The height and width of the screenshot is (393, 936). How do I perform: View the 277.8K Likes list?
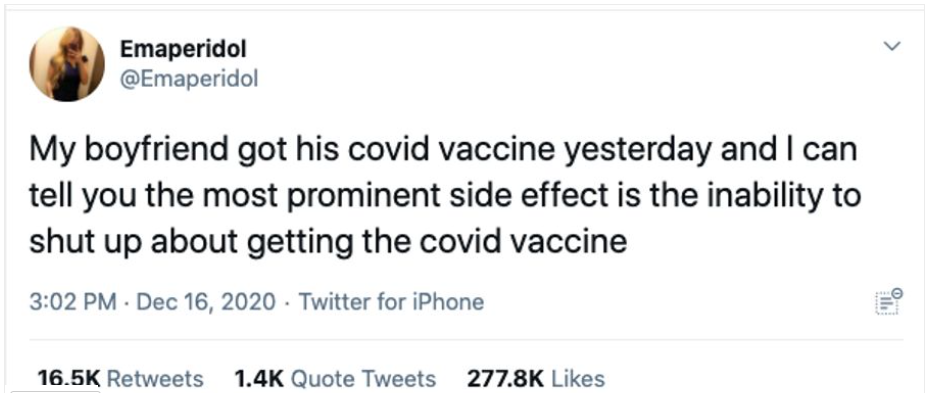click(x=535, y=378)
